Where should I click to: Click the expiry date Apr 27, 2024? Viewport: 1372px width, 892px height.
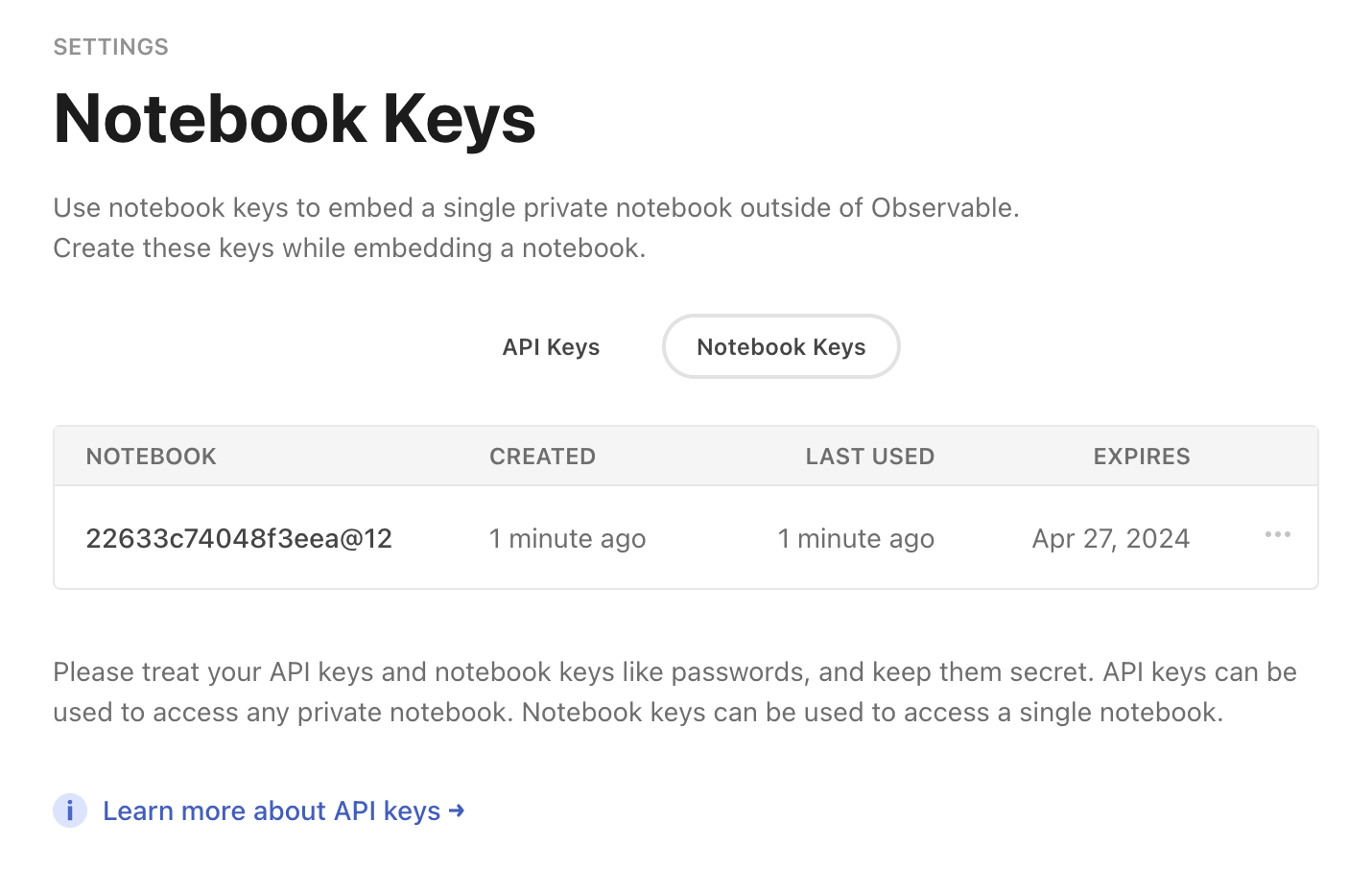point(1110,538)
